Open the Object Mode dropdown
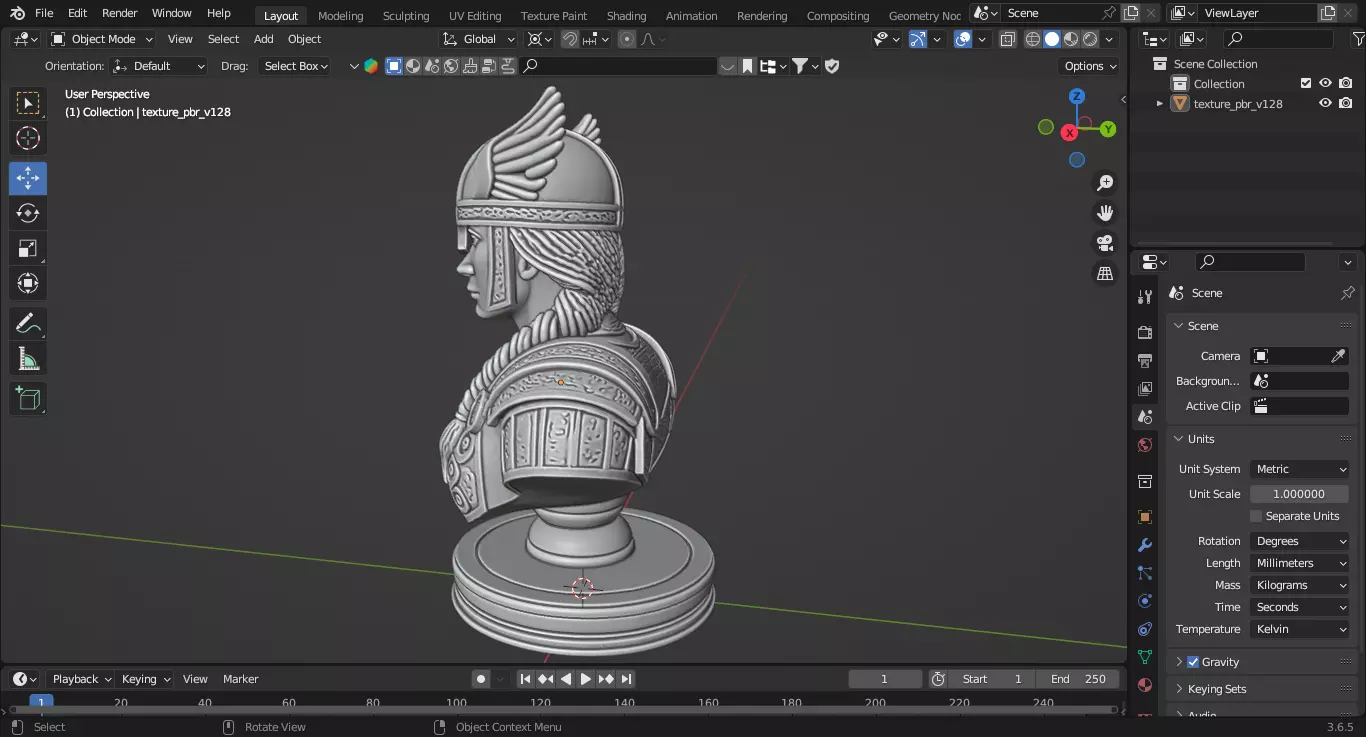 pyautogui.click(x=102, y=39)
